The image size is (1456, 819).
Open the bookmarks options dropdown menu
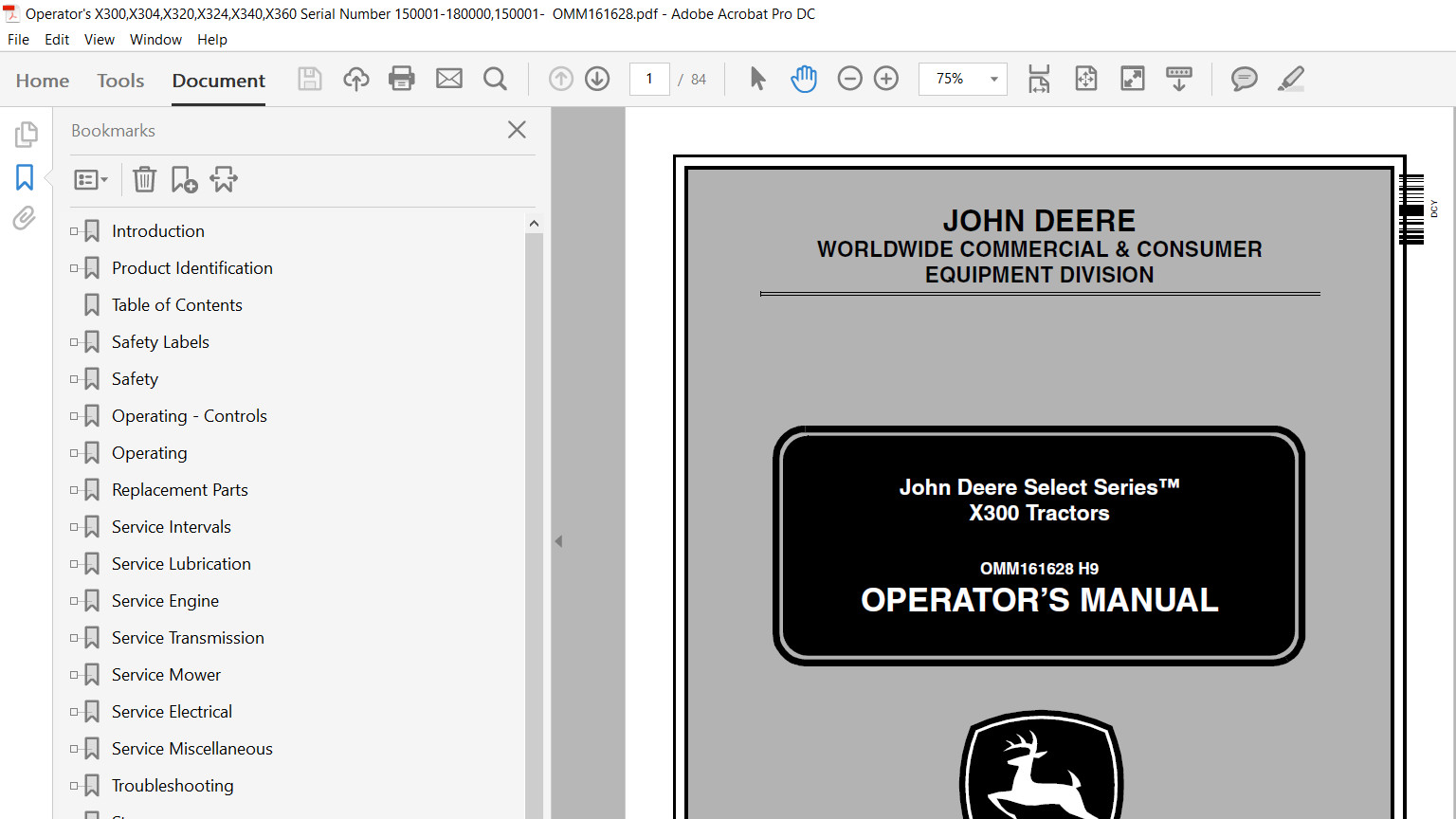click(91, 179)
